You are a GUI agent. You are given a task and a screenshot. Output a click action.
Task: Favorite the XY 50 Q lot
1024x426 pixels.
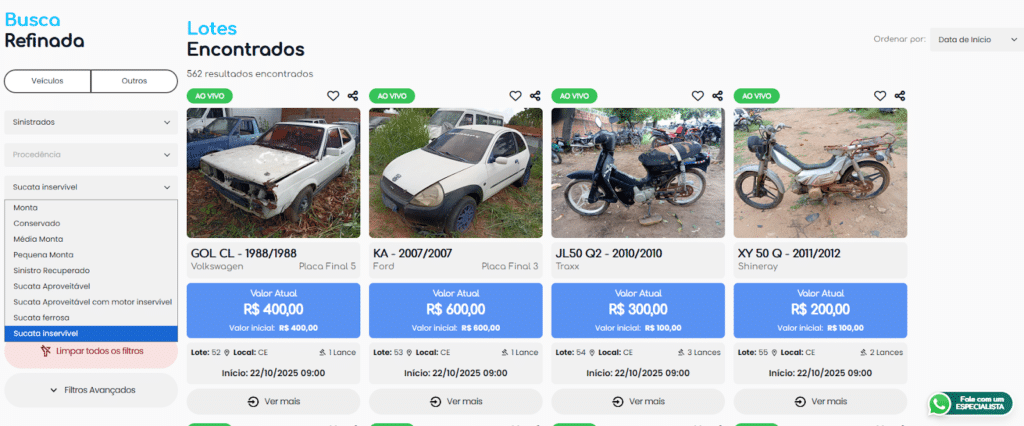[x=880, y=96]
